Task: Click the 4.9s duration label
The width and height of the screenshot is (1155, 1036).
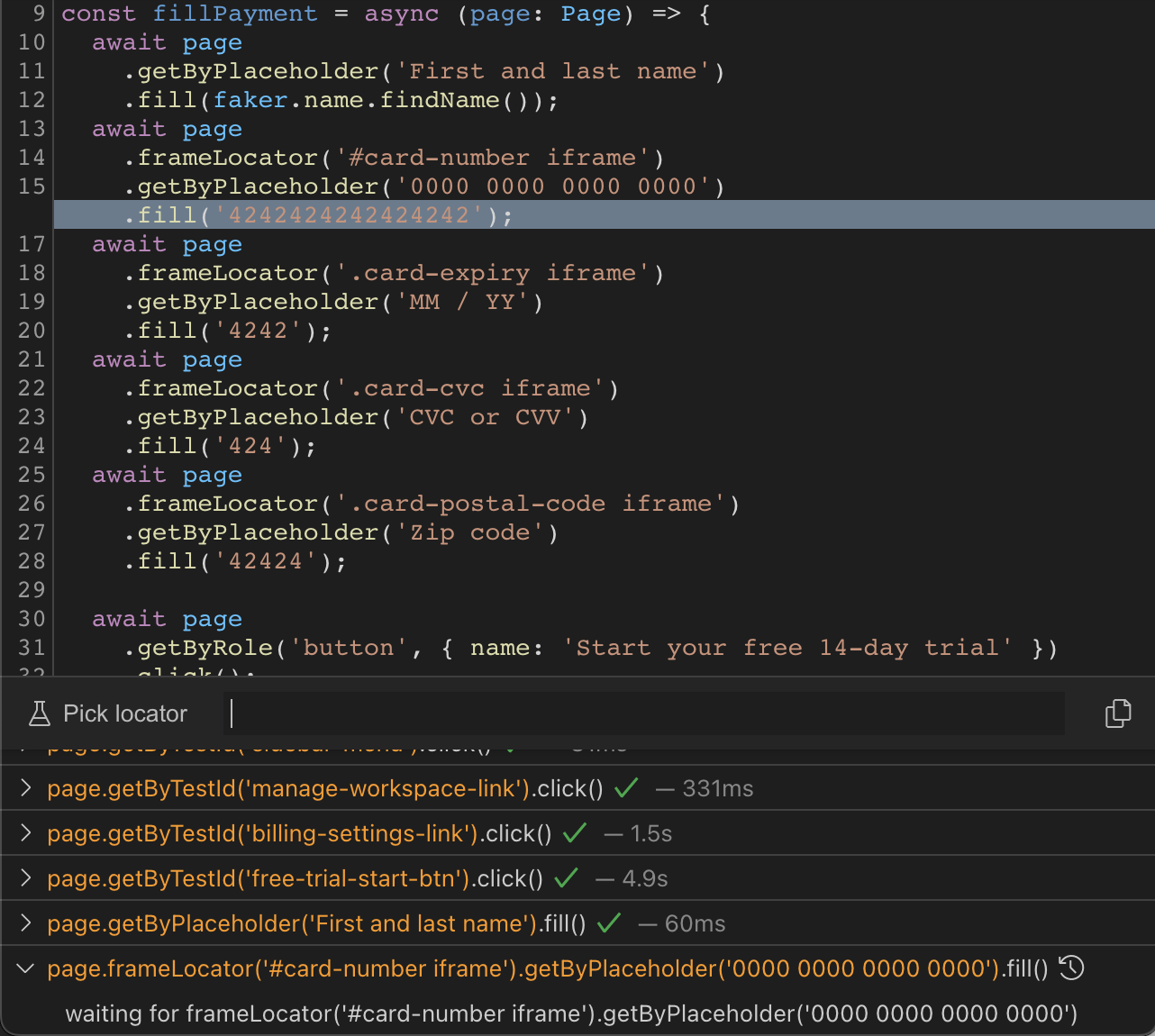Action: pos(645,877)
